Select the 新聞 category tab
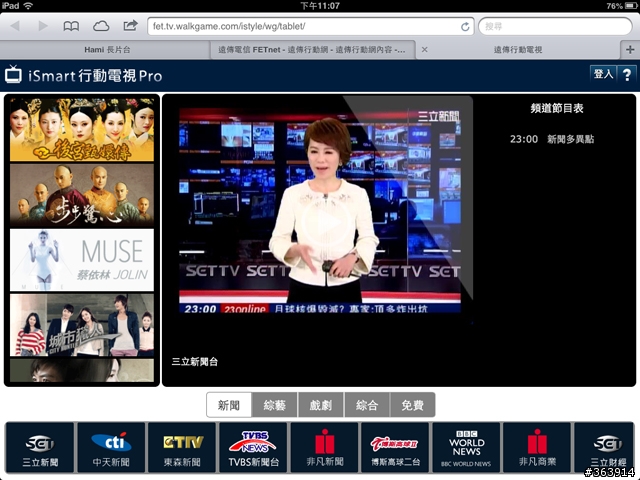The image size is (640, 480). click(229, 405)
